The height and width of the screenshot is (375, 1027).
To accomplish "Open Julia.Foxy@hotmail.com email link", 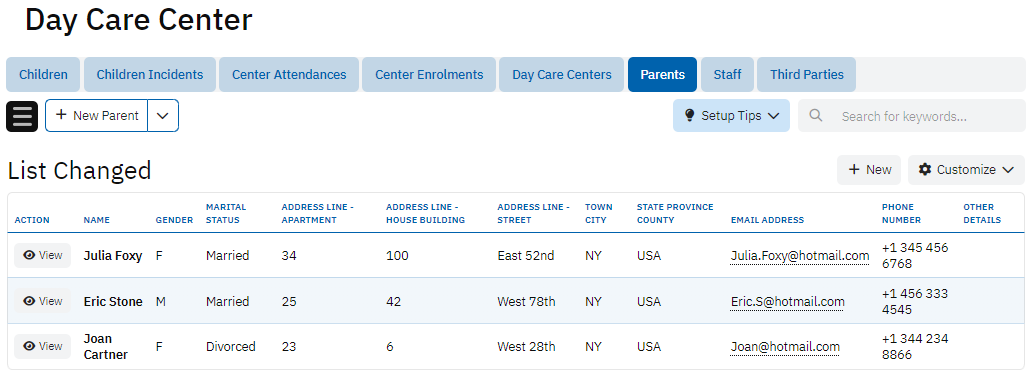I will pos(800,256).
